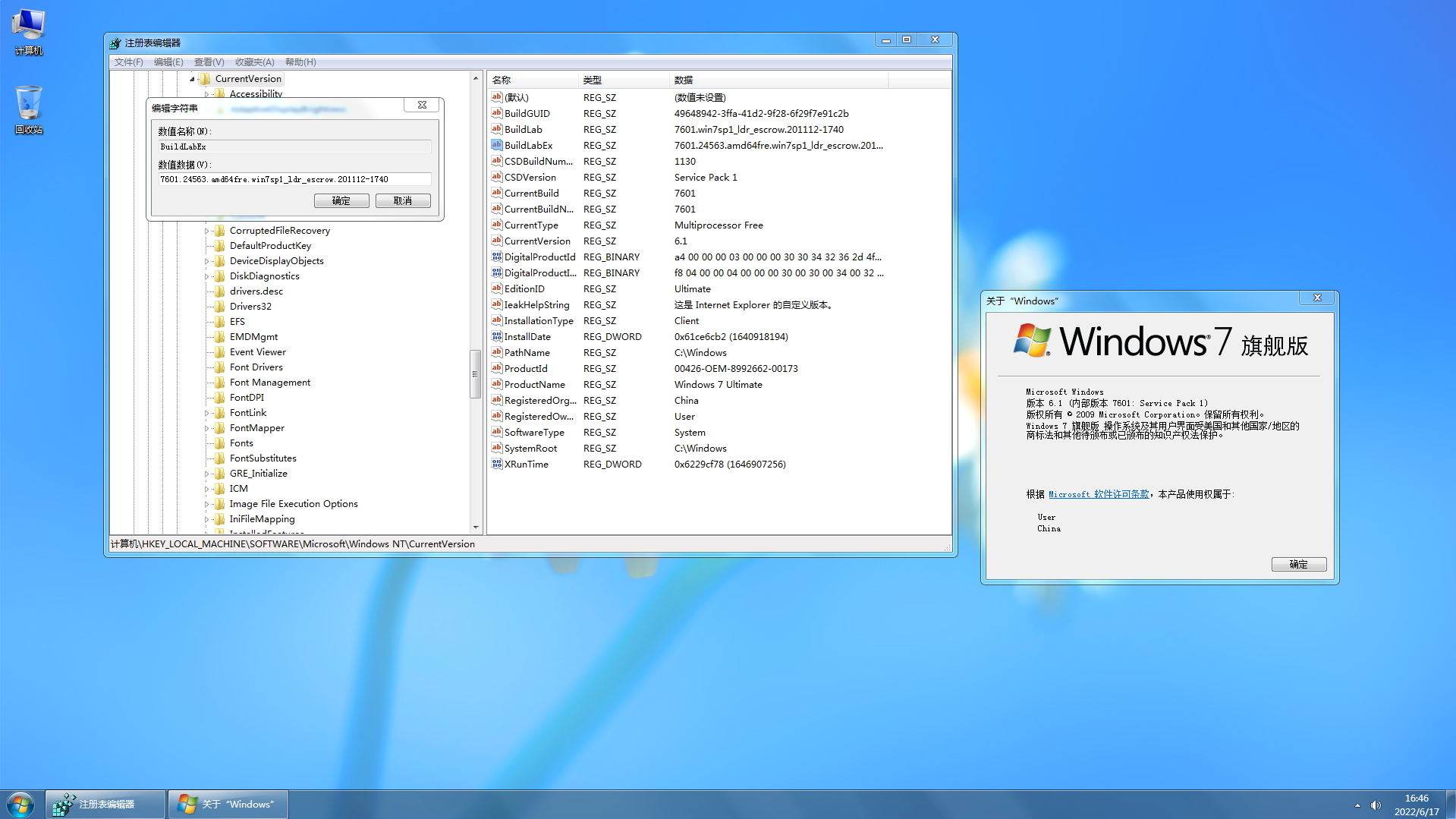Click the EFS folder icon
This screenshot has height=819, width=1456.
tap(220, 322)
